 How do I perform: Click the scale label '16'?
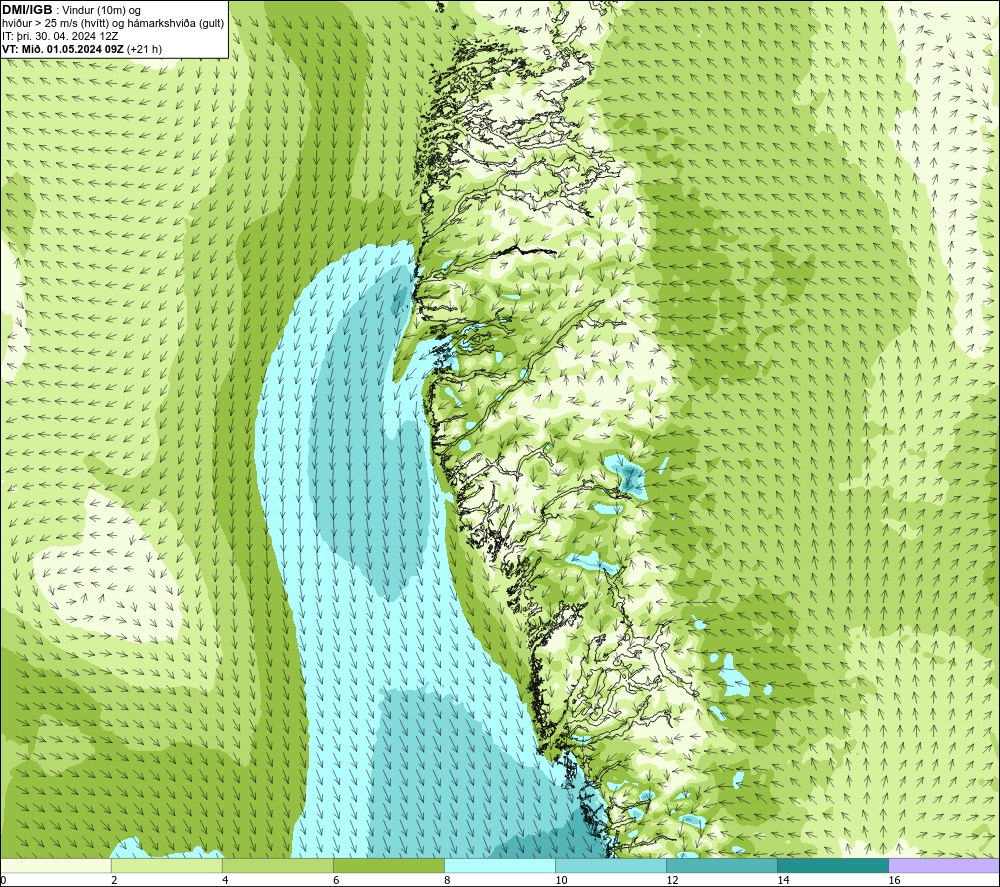point(893,881)
